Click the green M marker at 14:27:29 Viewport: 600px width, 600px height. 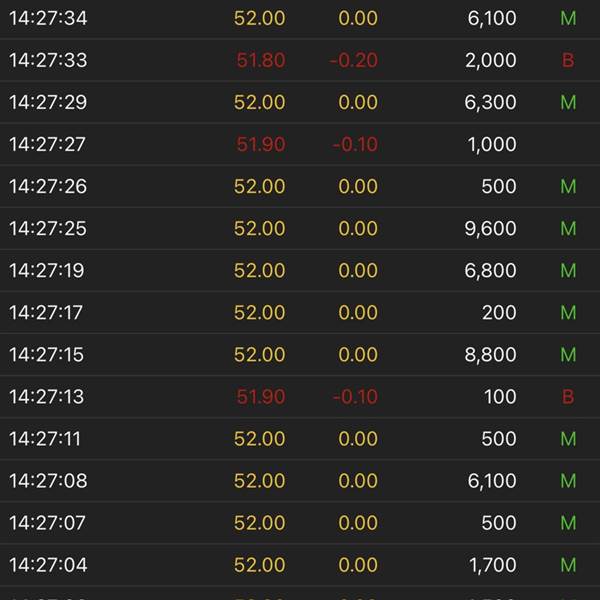[568, 102]
